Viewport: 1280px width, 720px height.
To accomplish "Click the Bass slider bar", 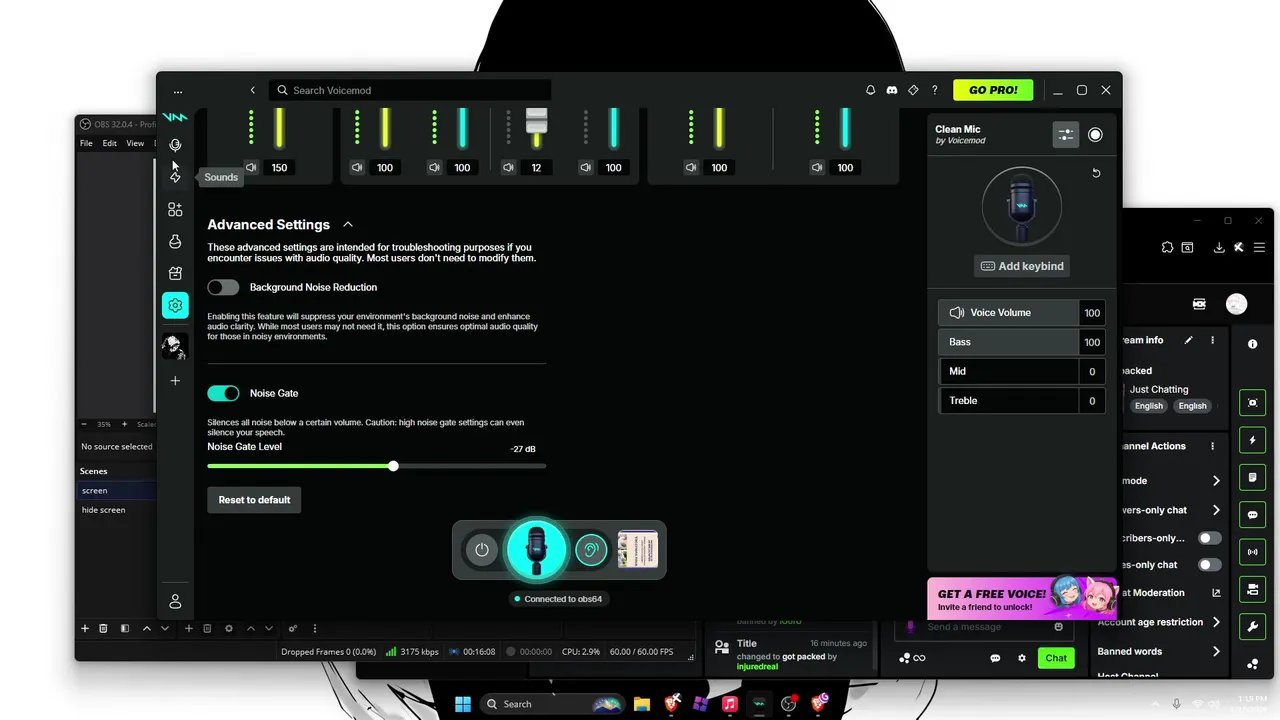I will pyautogui.click(x=1009, y=342).
